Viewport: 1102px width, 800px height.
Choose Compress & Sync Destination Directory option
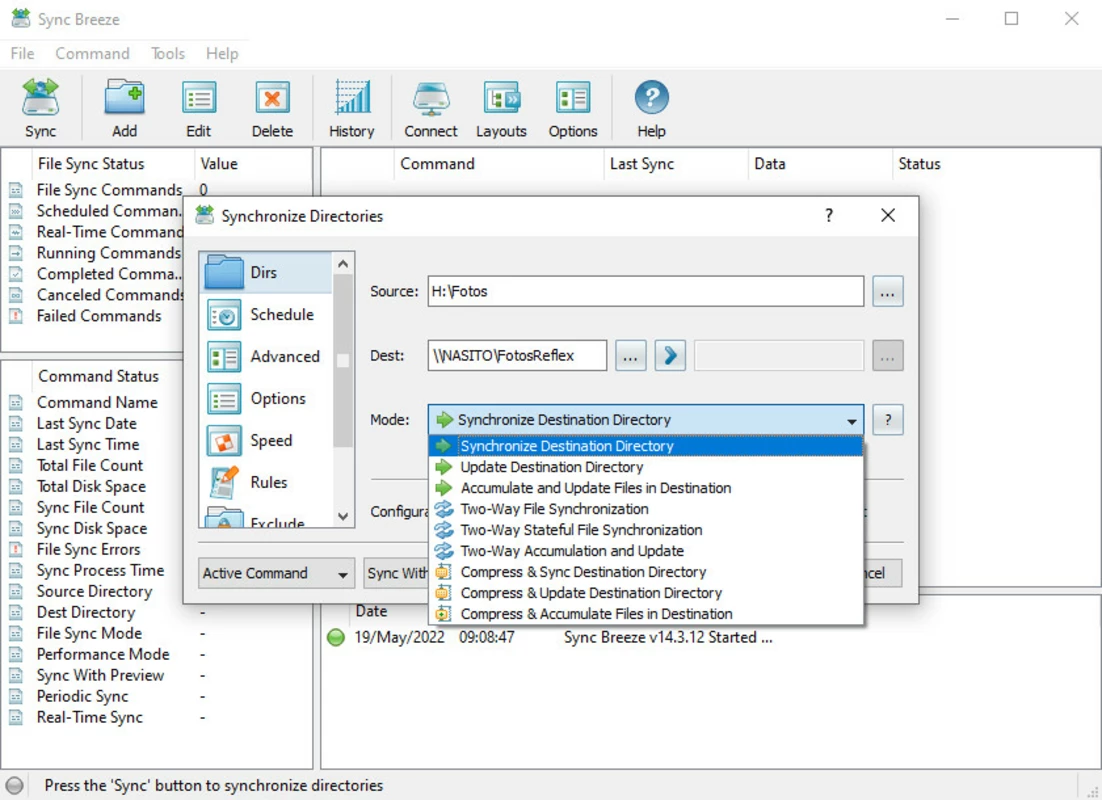[x=646, y=572]
